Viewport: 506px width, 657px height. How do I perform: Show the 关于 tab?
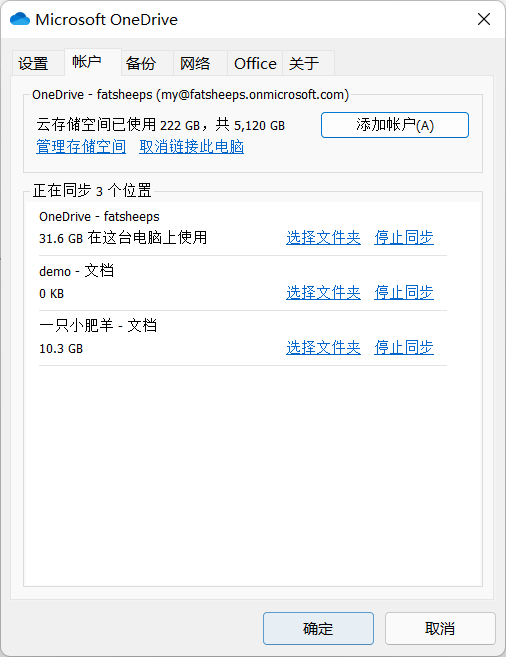point(308,64)
